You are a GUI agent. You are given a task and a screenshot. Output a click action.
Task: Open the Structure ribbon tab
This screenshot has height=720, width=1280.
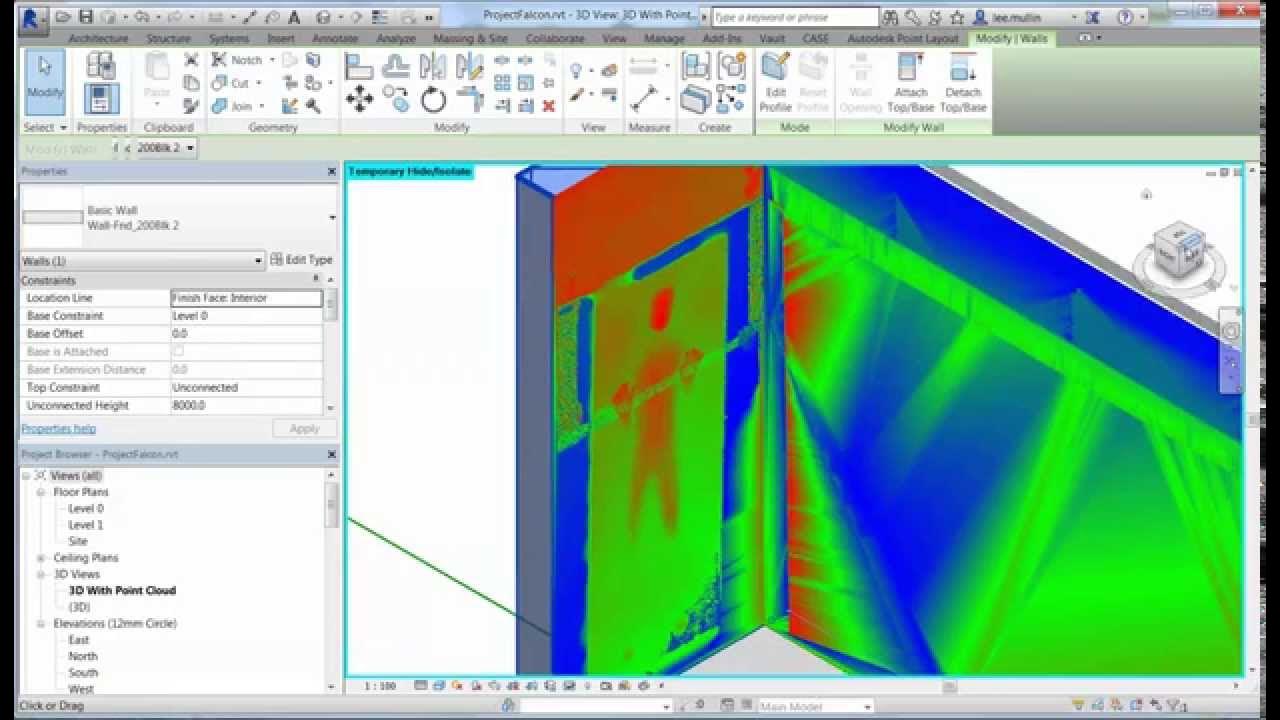tap(168, 38)
